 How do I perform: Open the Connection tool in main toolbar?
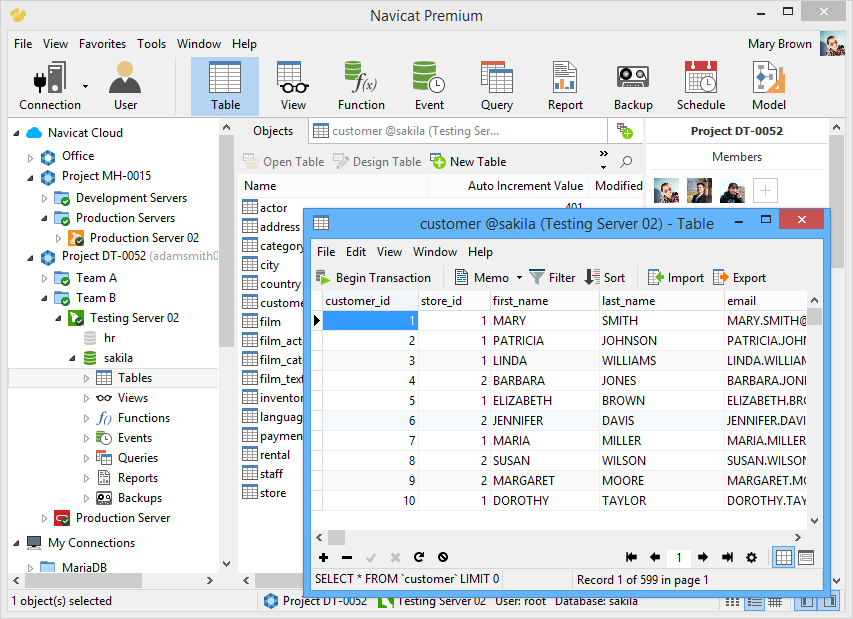[x=50, y=86]
